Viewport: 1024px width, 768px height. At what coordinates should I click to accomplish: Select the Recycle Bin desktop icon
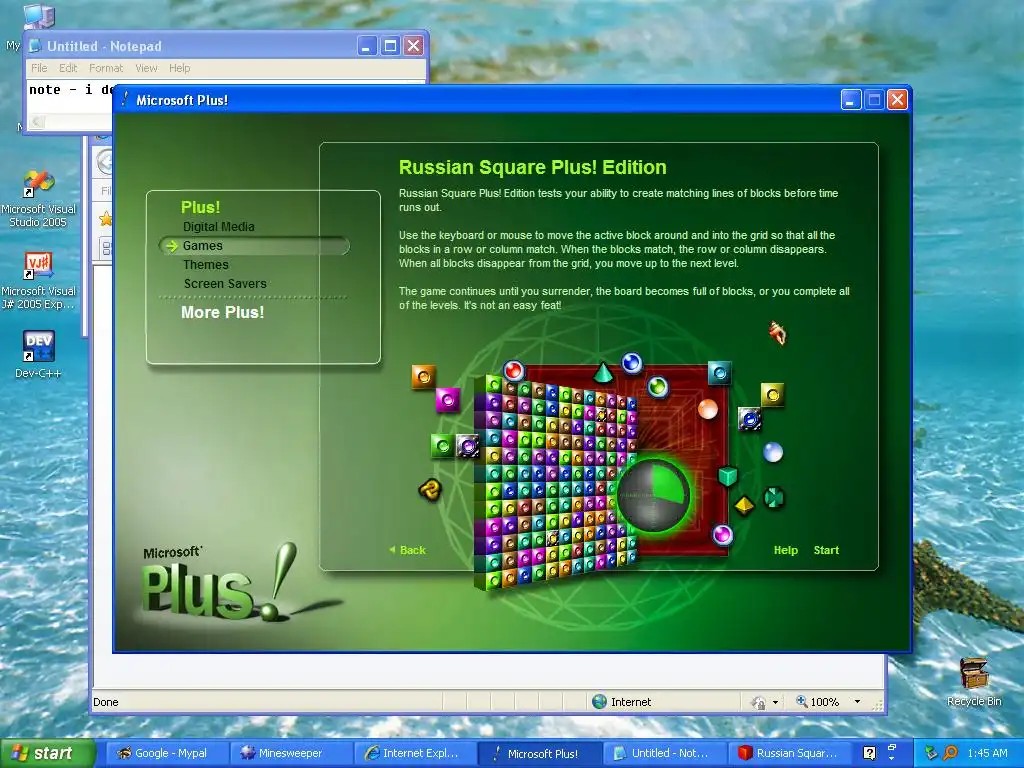pyautogui.click(x=974, y=682)
